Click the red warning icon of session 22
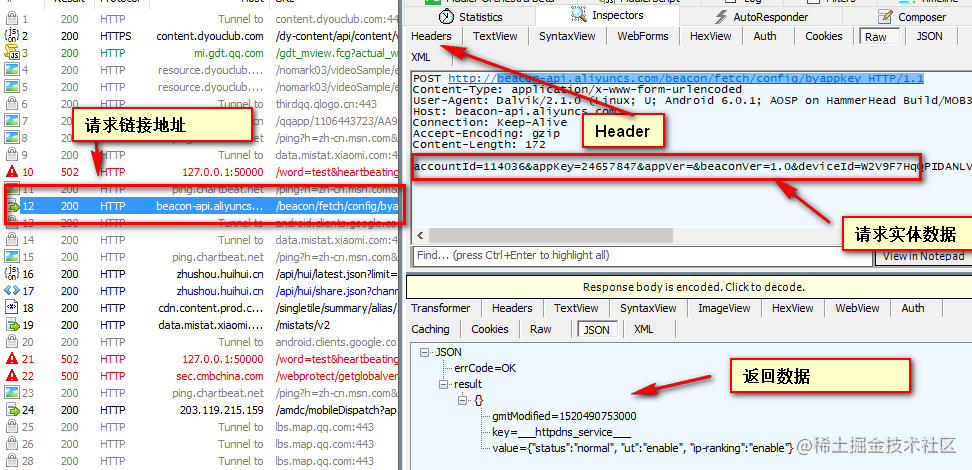Viewport: 972px width, 470px height. click(12, 376)
